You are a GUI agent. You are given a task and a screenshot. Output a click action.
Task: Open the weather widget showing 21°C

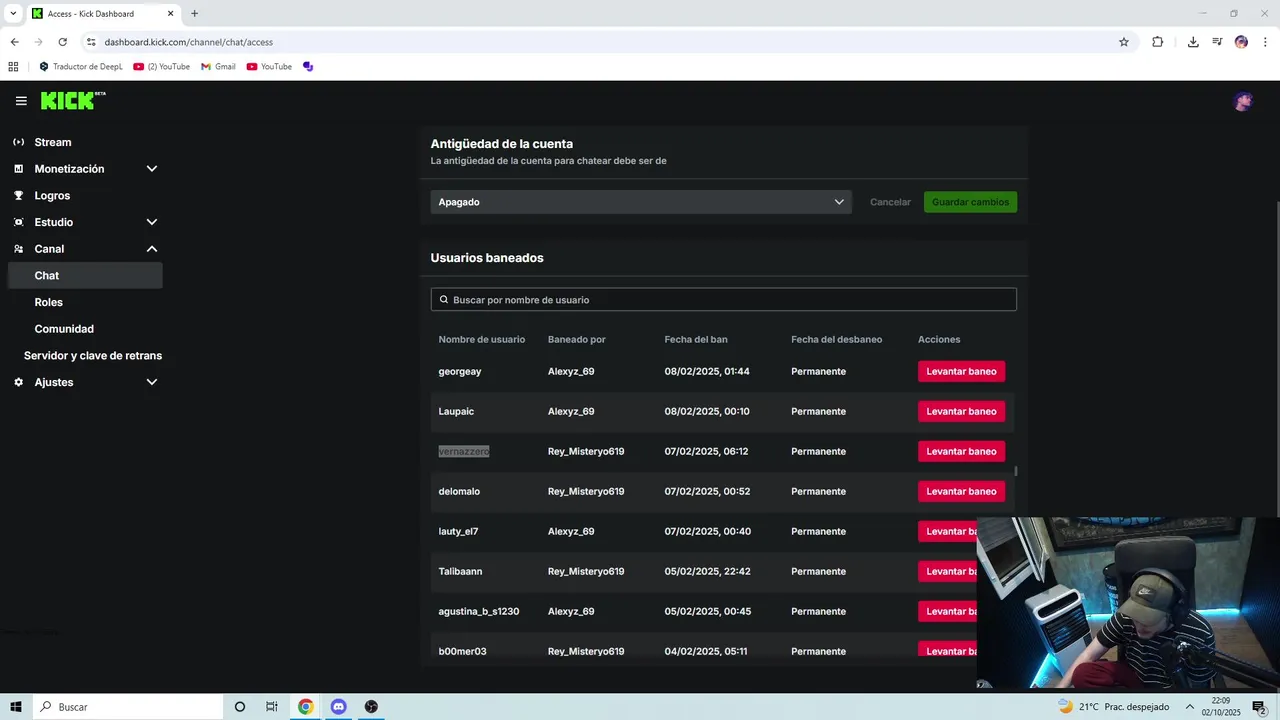1113,707
